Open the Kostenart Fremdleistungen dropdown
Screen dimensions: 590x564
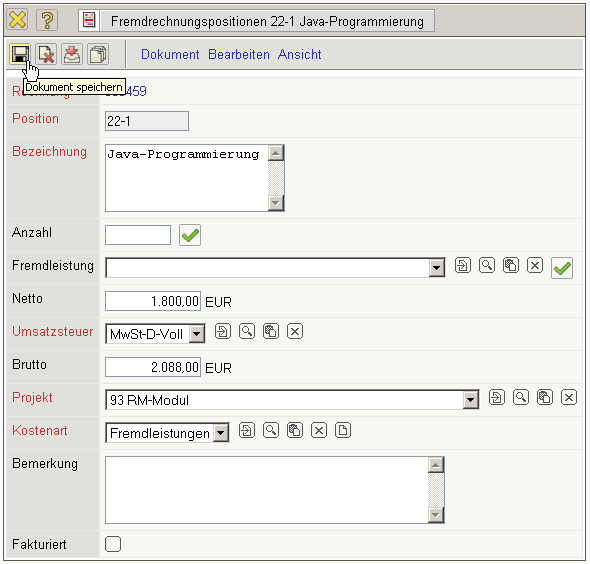[x=221, y=433]
